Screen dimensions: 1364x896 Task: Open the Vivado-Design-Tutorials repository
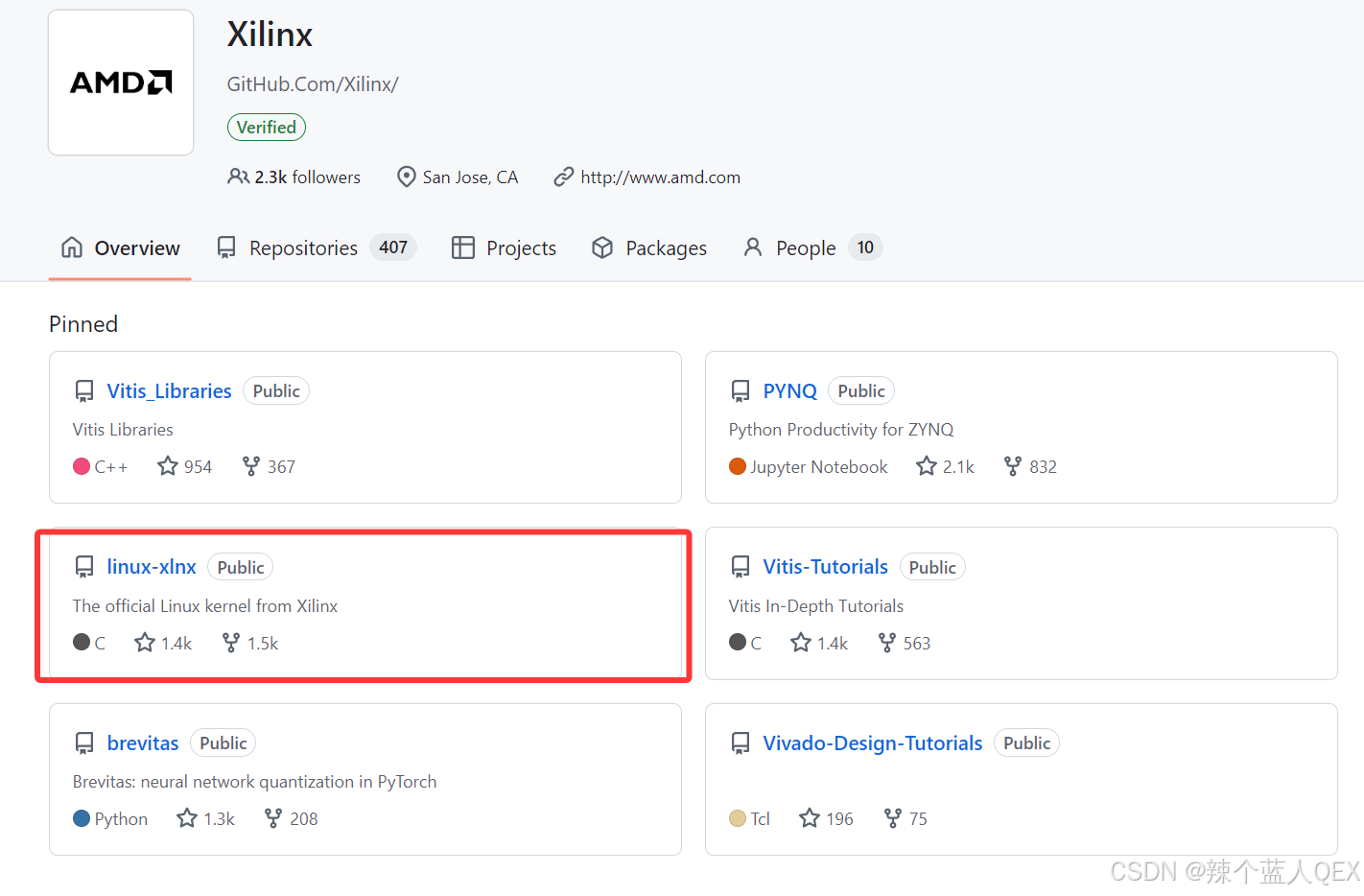(872, 743)
